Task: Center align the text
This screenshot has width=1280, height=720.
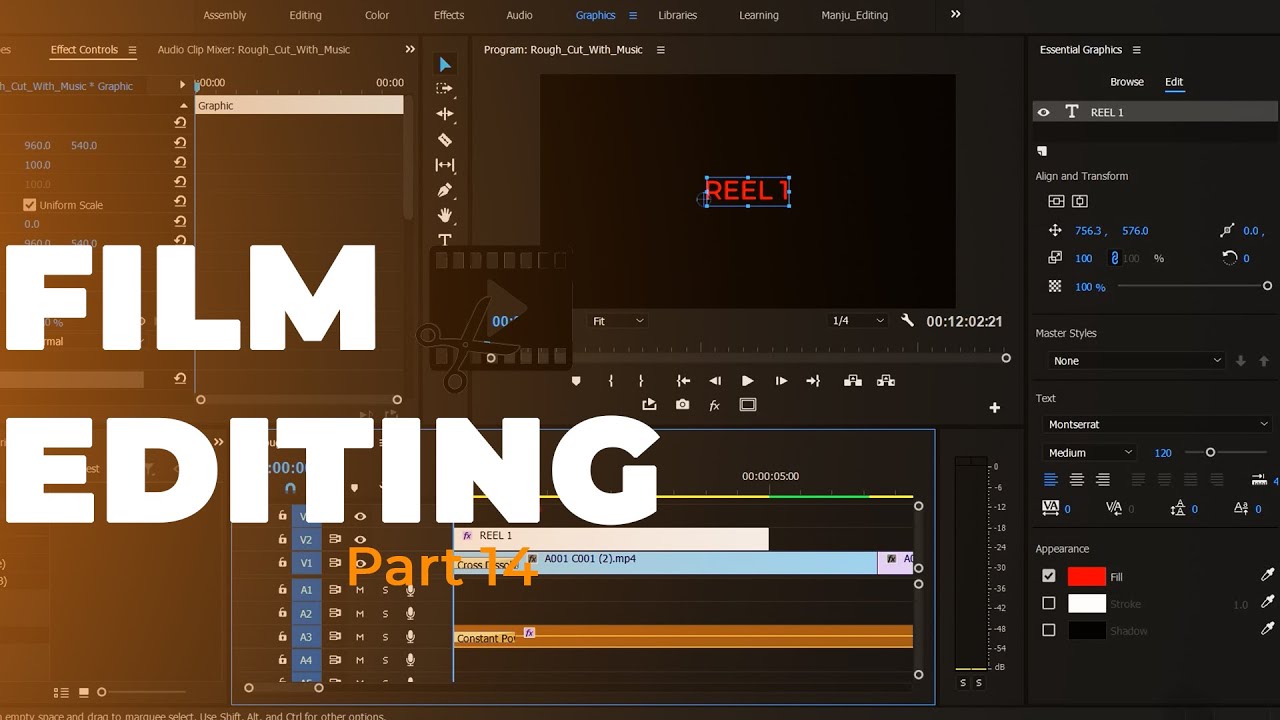Action: tap(1077, 480)
